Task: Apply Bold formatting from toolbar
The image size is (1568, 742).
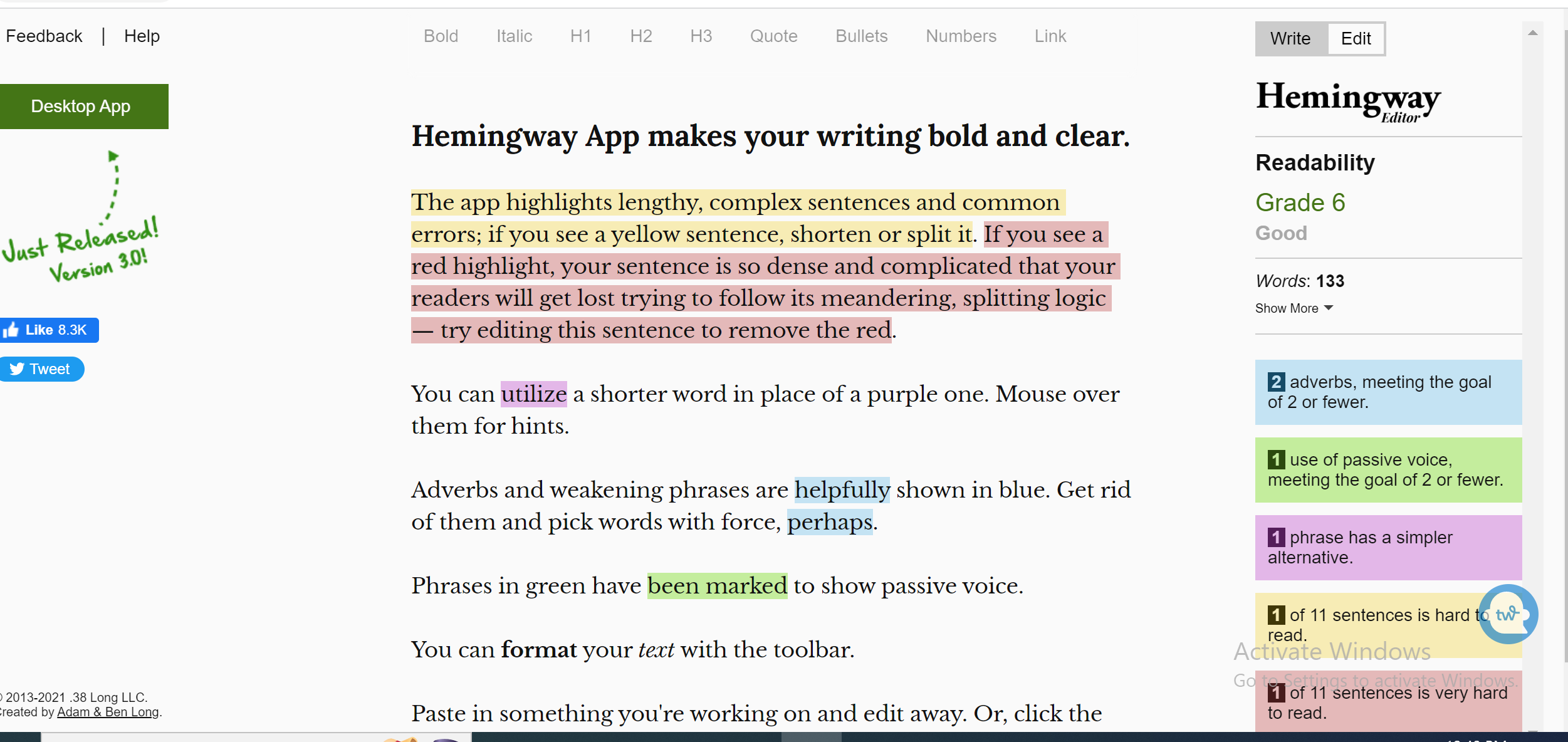Action: 441,36
